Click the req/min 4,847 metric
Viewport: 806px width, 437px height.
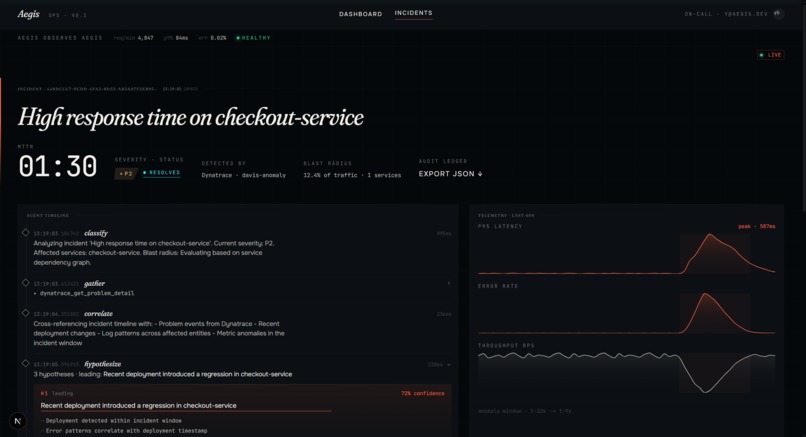[x=133, y=38]
